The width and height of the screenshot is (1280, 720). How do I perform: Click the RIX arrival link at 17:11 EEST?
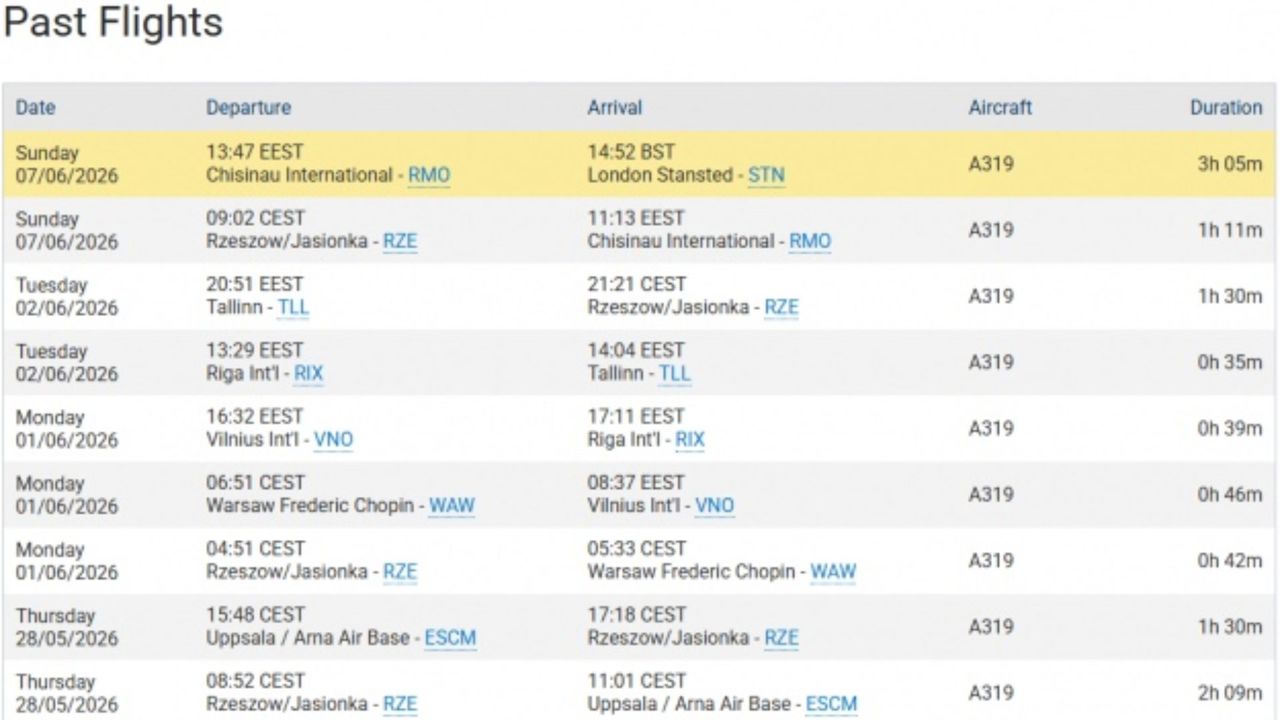click(690, 439)
